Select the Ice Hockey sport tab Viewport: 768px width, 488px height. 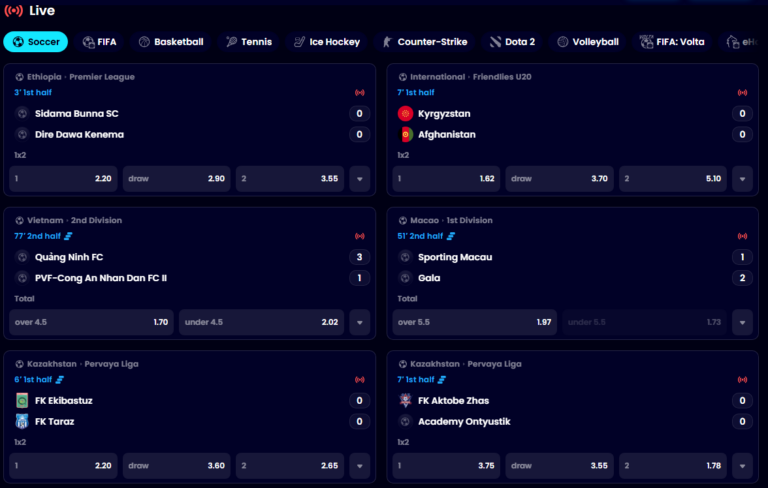pos(327,42)
